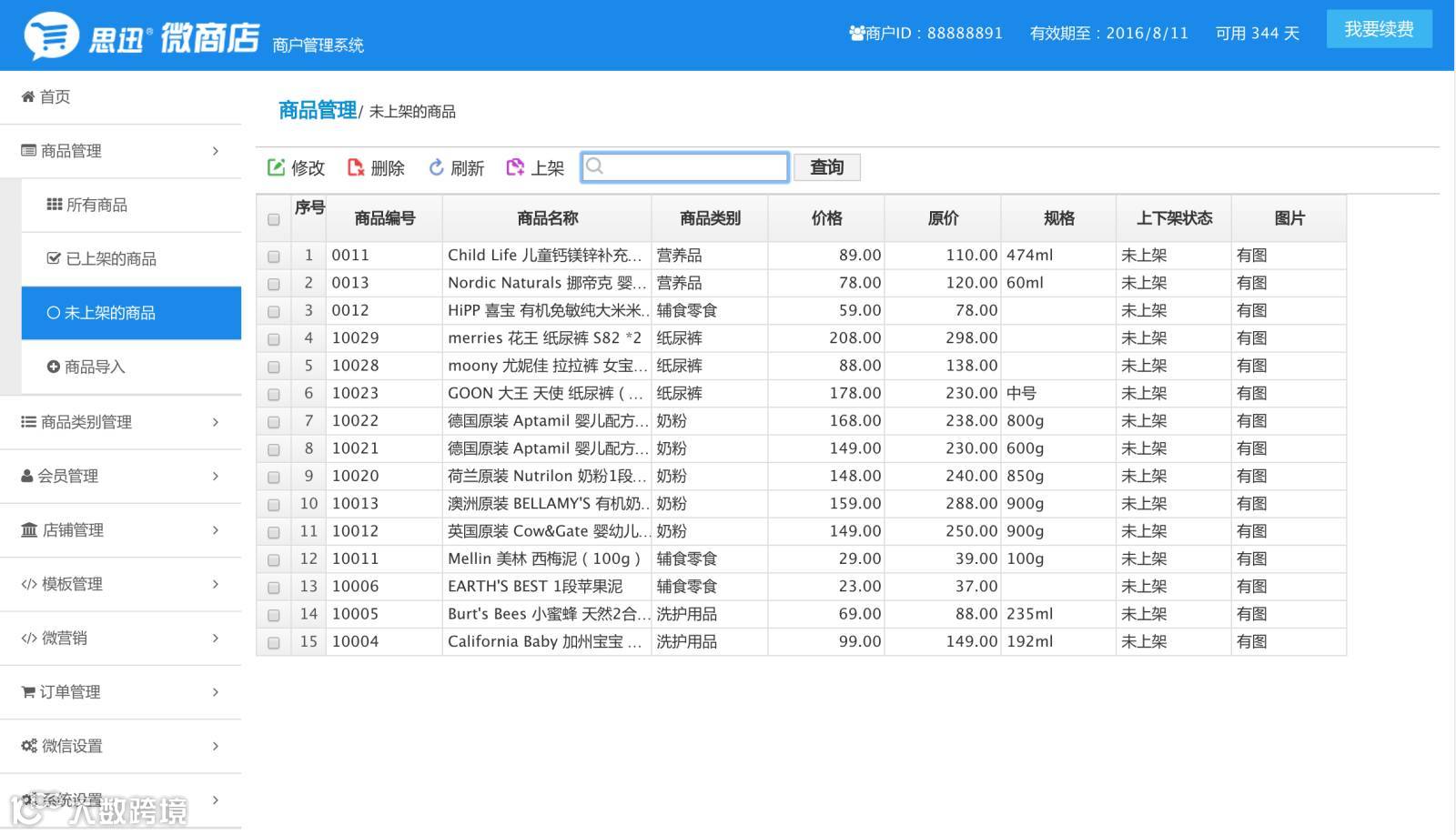1456x835 pixels.
Task: Sort by the 价格 column header
Action: coord(826,218)
